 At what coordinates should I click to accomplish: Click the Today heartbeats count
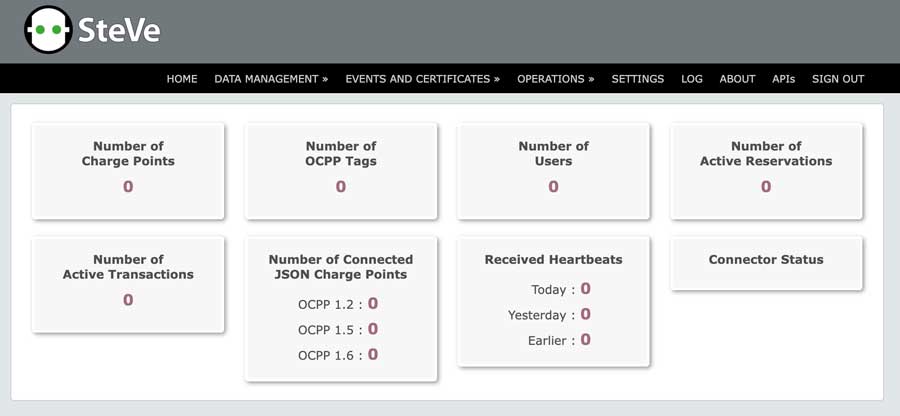point(585,289)
